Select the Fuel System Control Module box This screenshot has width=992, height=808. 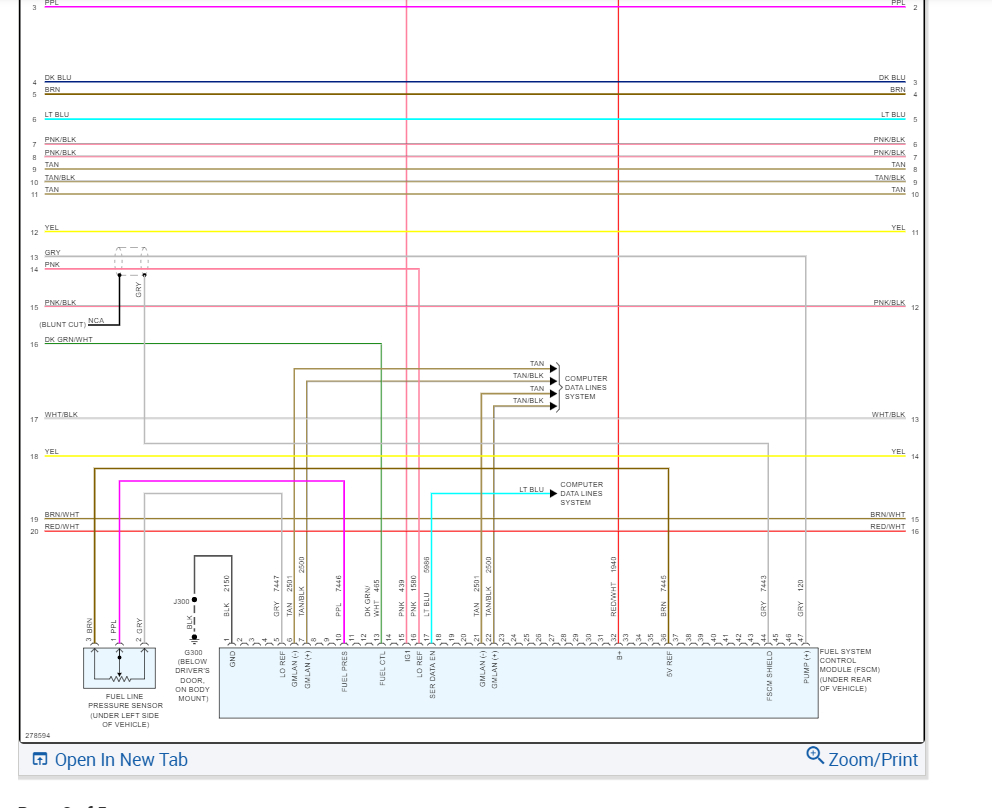pos(519,683)
